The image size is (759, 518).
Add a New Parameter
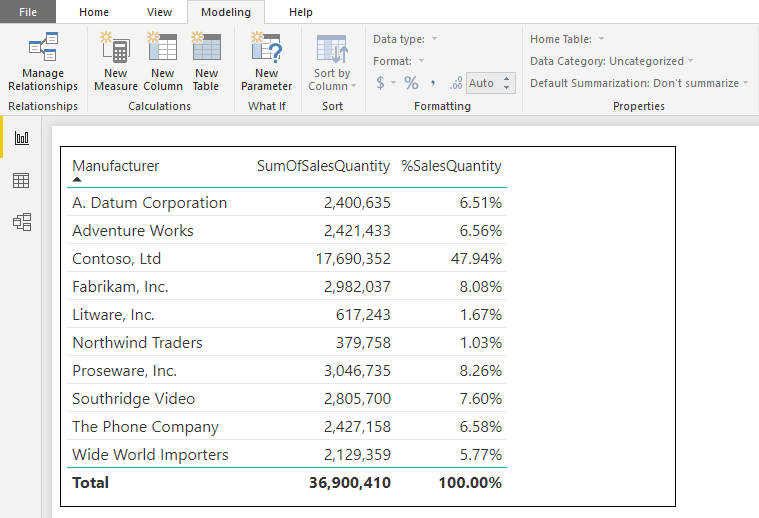tap(266, 62)
